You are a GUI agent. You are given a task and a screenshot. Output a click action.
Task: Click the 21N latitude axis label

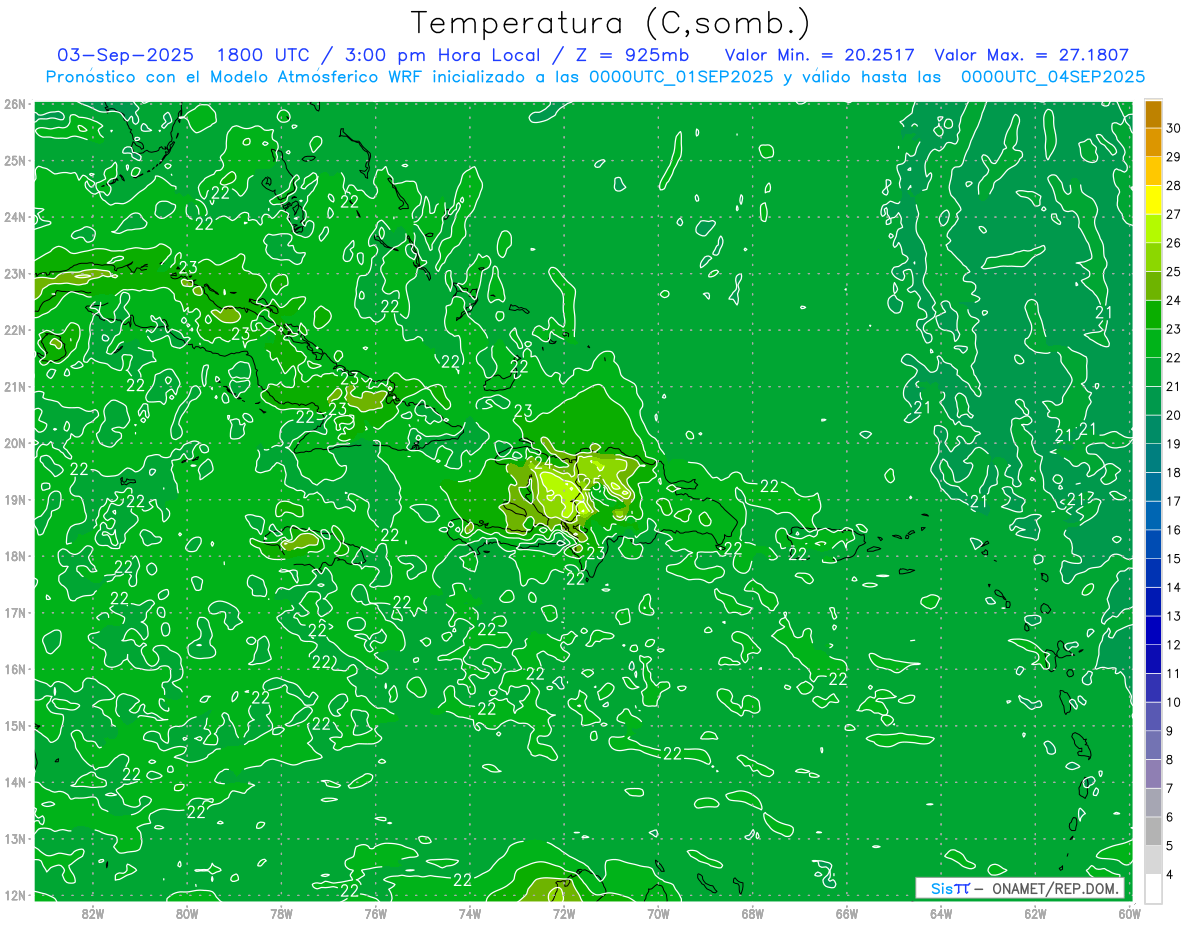pos(14,386)
